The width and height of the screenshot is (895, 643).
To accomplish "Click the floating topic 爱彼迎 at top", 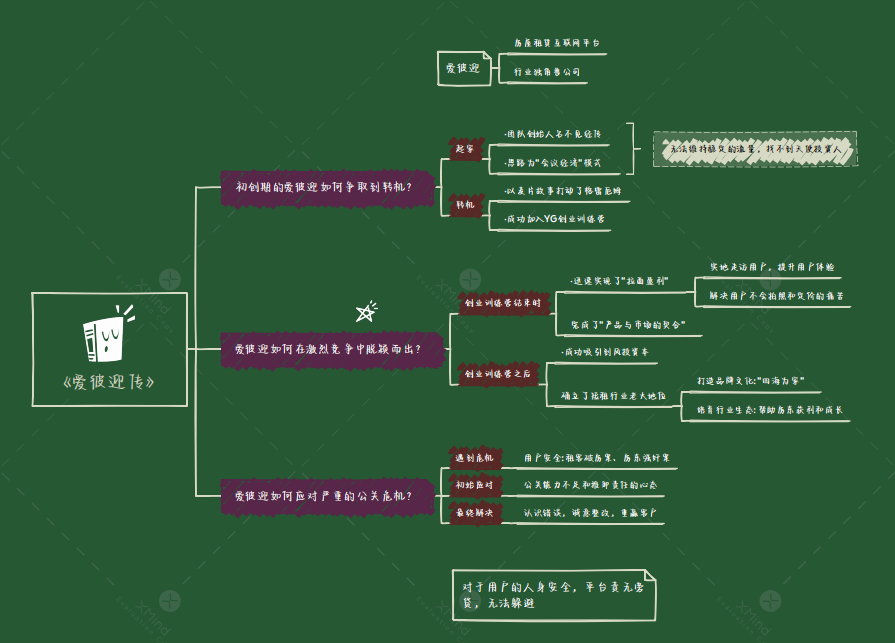I will [463, 69].
